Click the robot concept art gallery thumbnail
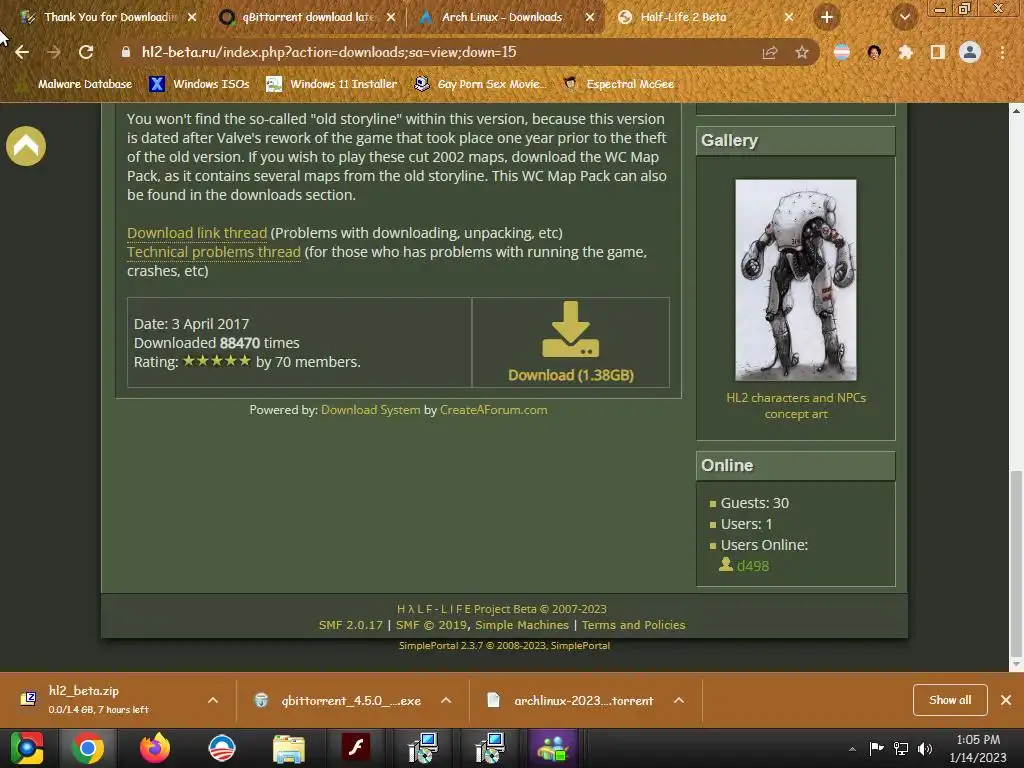 coord(795,280)
